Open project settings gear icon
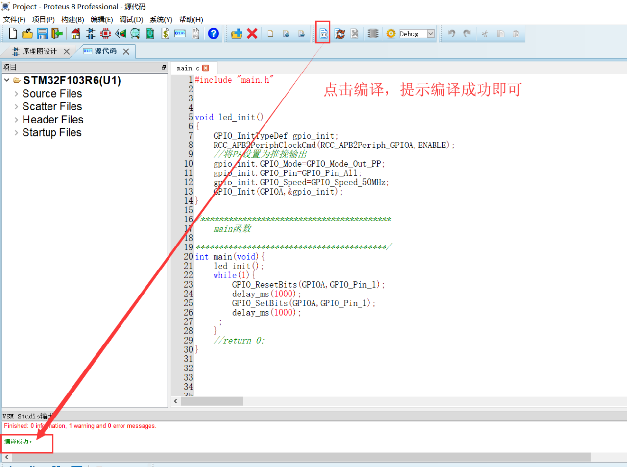The width and height of the screenshot is (628, 468). pos(391,34)
